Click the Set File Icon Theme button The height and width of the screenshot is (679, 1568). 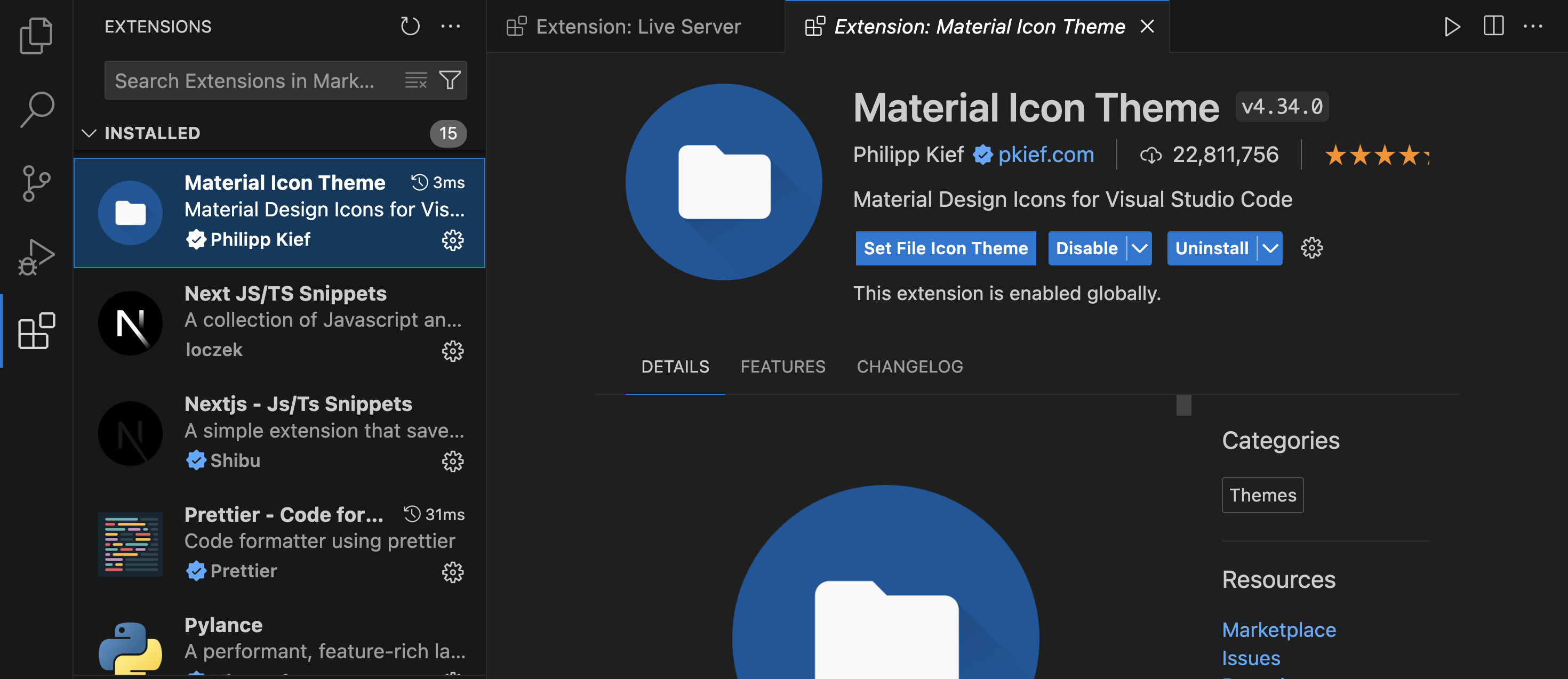[945, 248]
